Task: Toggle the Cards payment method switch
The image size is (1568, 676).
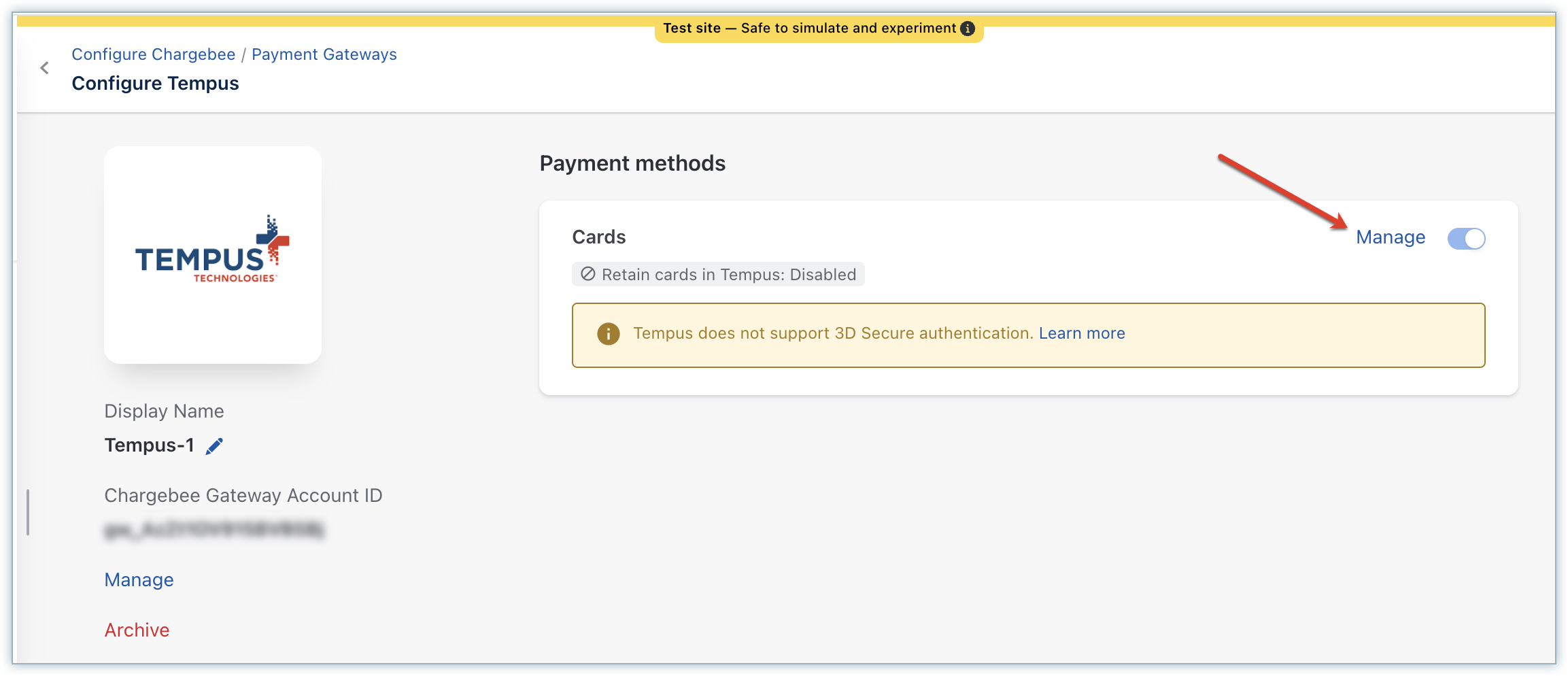Action: tap(1466, 239)
